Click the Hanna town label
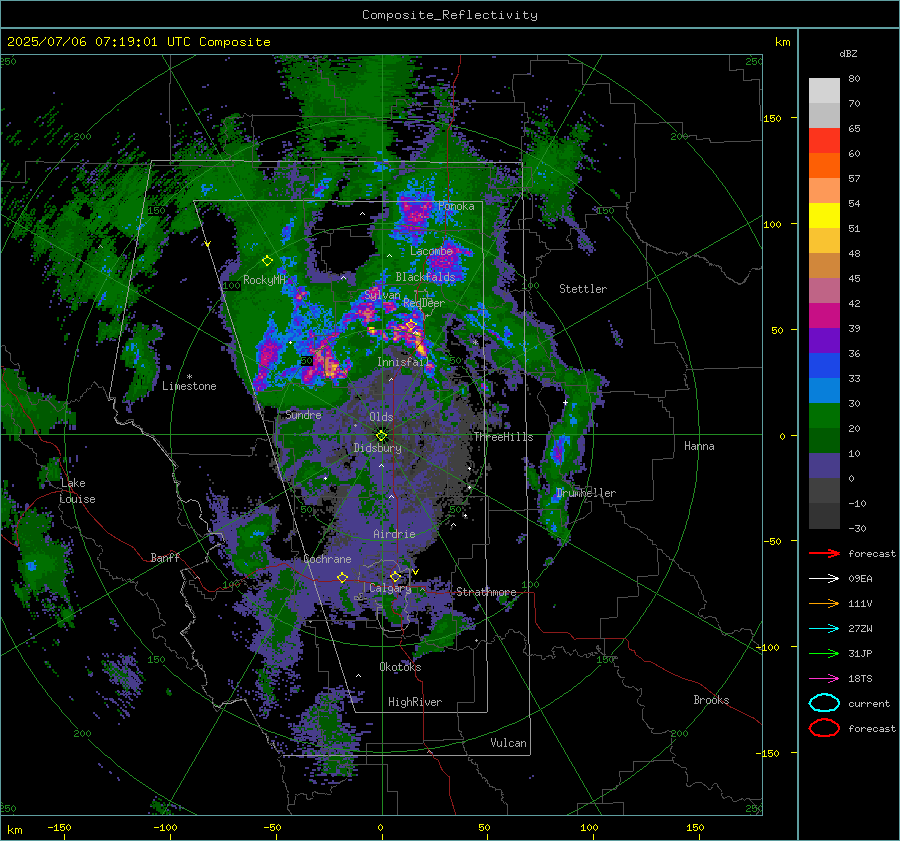The height and width of the screenshot is (841, 900). point(699,446)
